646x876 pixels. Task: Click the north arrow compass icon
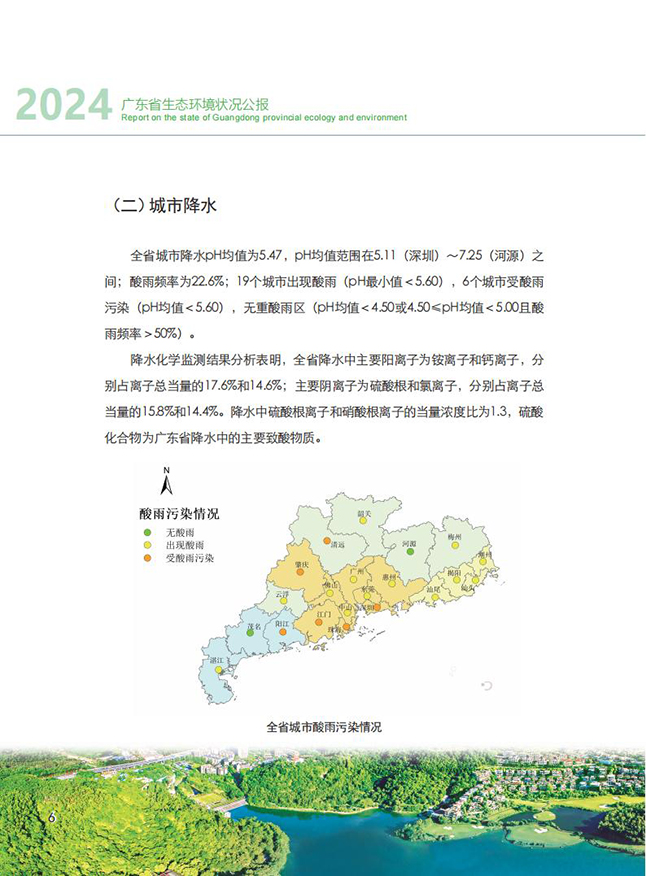pos(168,483)
